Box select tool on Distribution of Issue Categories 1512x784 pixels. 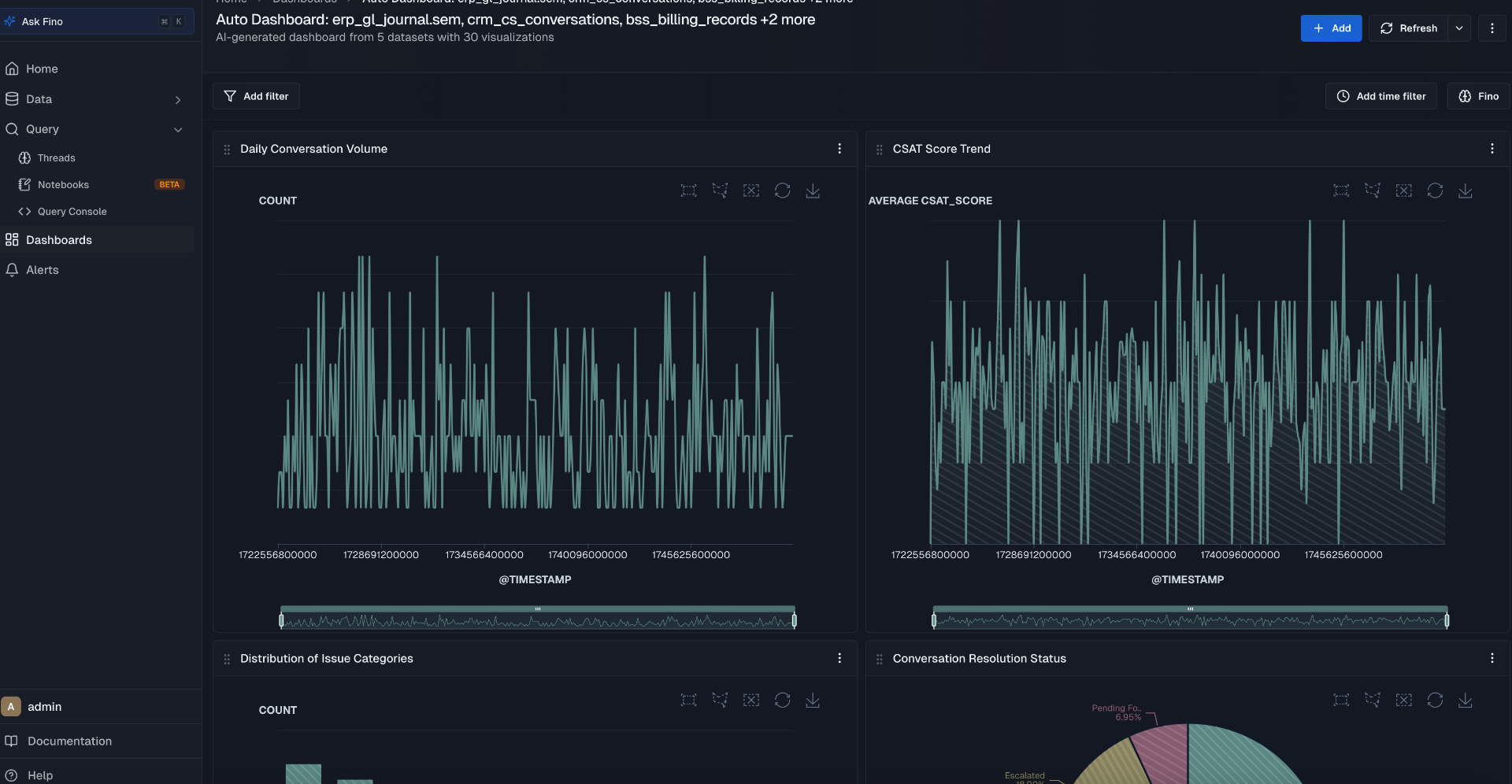pos(689,700)
